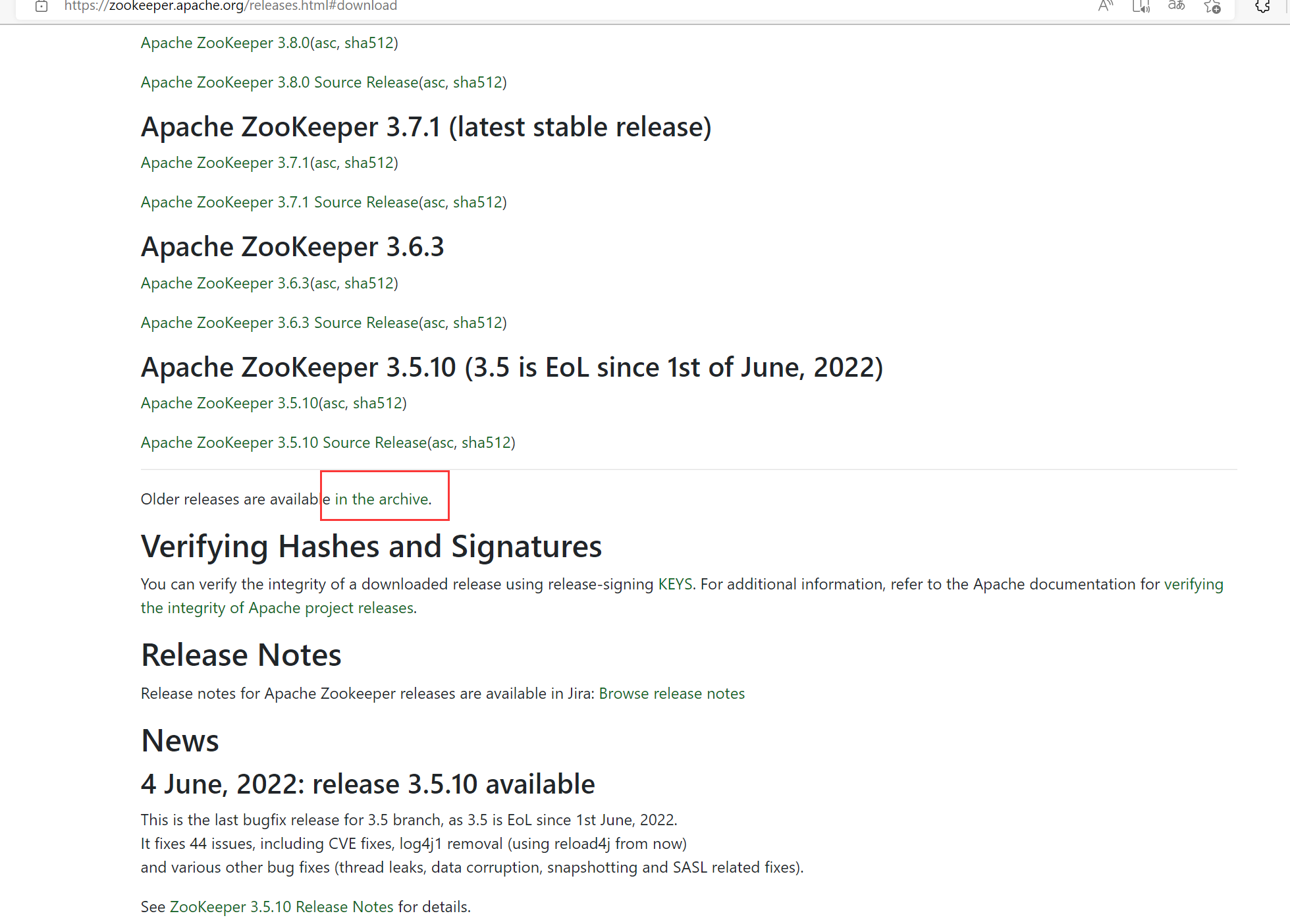Download Apache ZooKeeper 3.7.1 binary link
1290x924 pixels.
pos(225,163)
